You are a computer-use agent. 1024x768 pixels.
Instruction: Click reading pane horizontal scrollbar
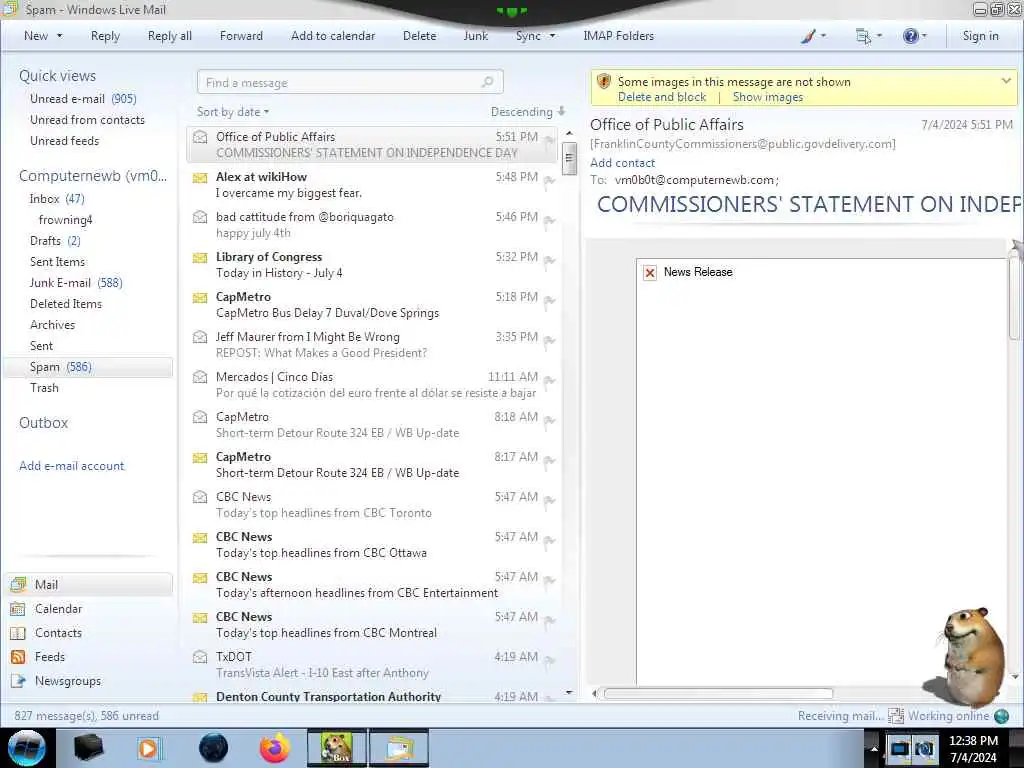click(x=718, y=694)
